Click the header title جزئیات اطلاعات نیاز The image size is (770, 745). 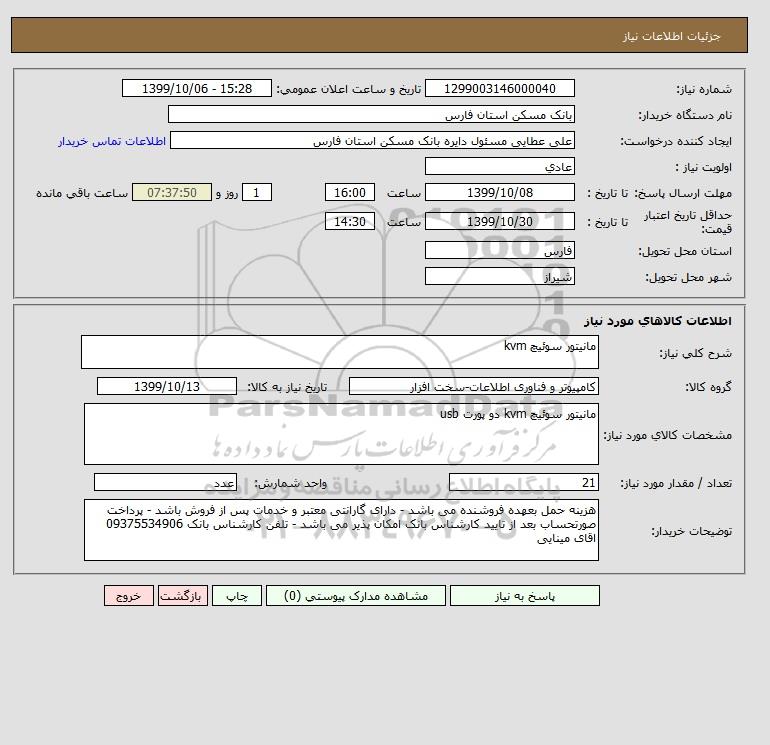point(671,36)
